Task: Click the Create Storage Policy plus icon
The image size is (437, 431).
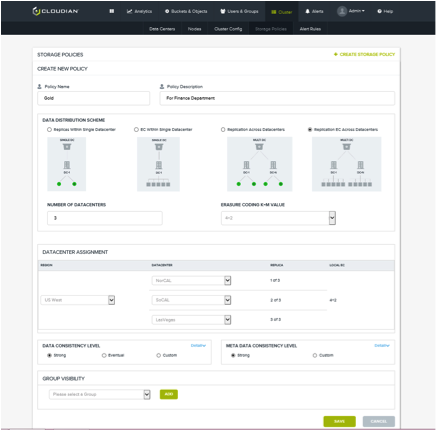Action: (336, 54)
